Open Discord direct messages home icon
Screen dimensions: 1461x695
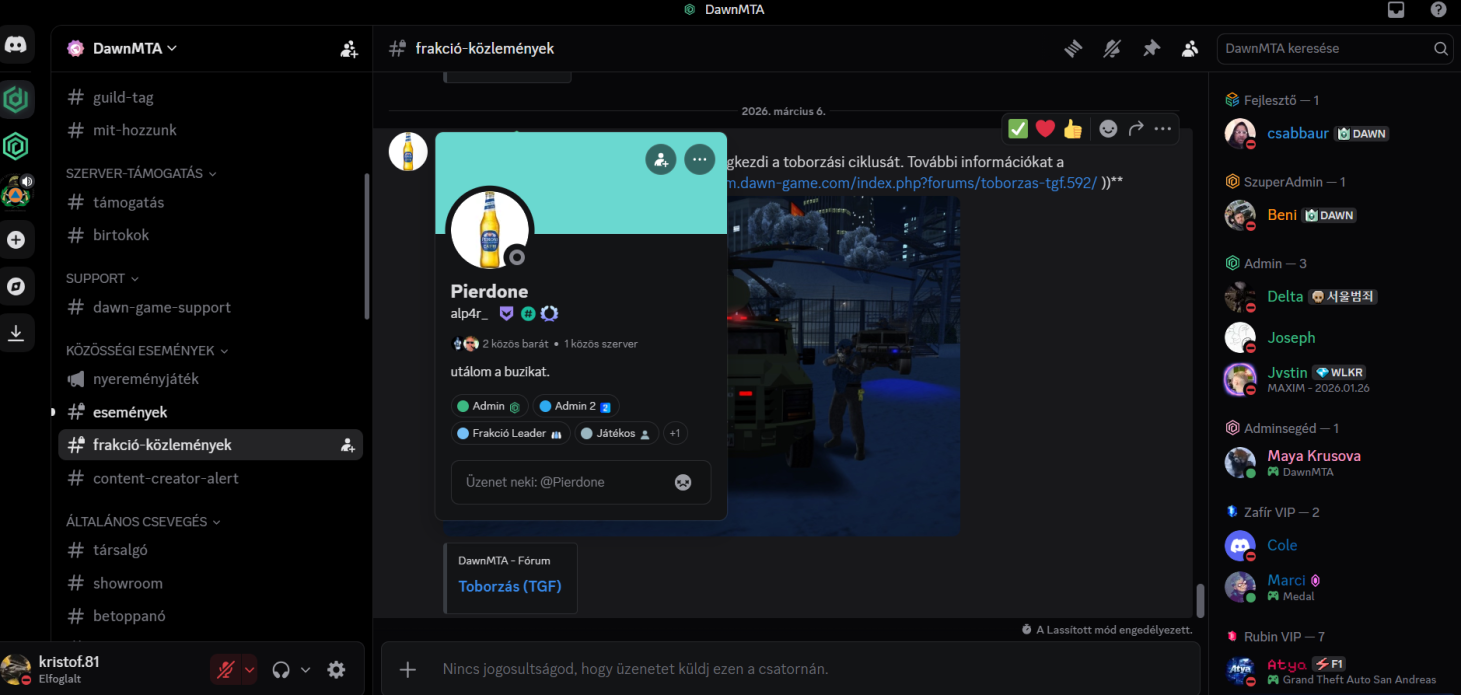pyautogui.click(x=17, y=46)
